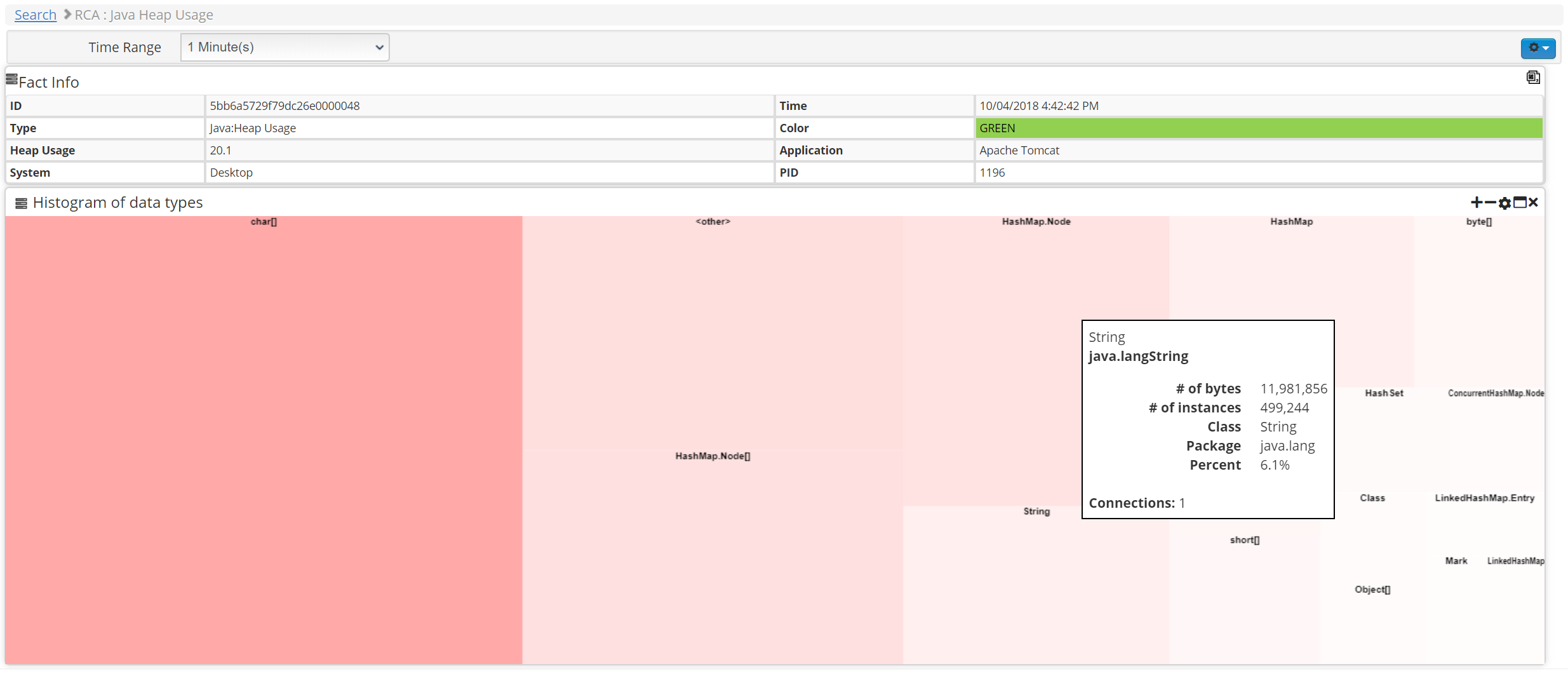Click the Fact Info export to Excel icon

(x=1532, y=78)
